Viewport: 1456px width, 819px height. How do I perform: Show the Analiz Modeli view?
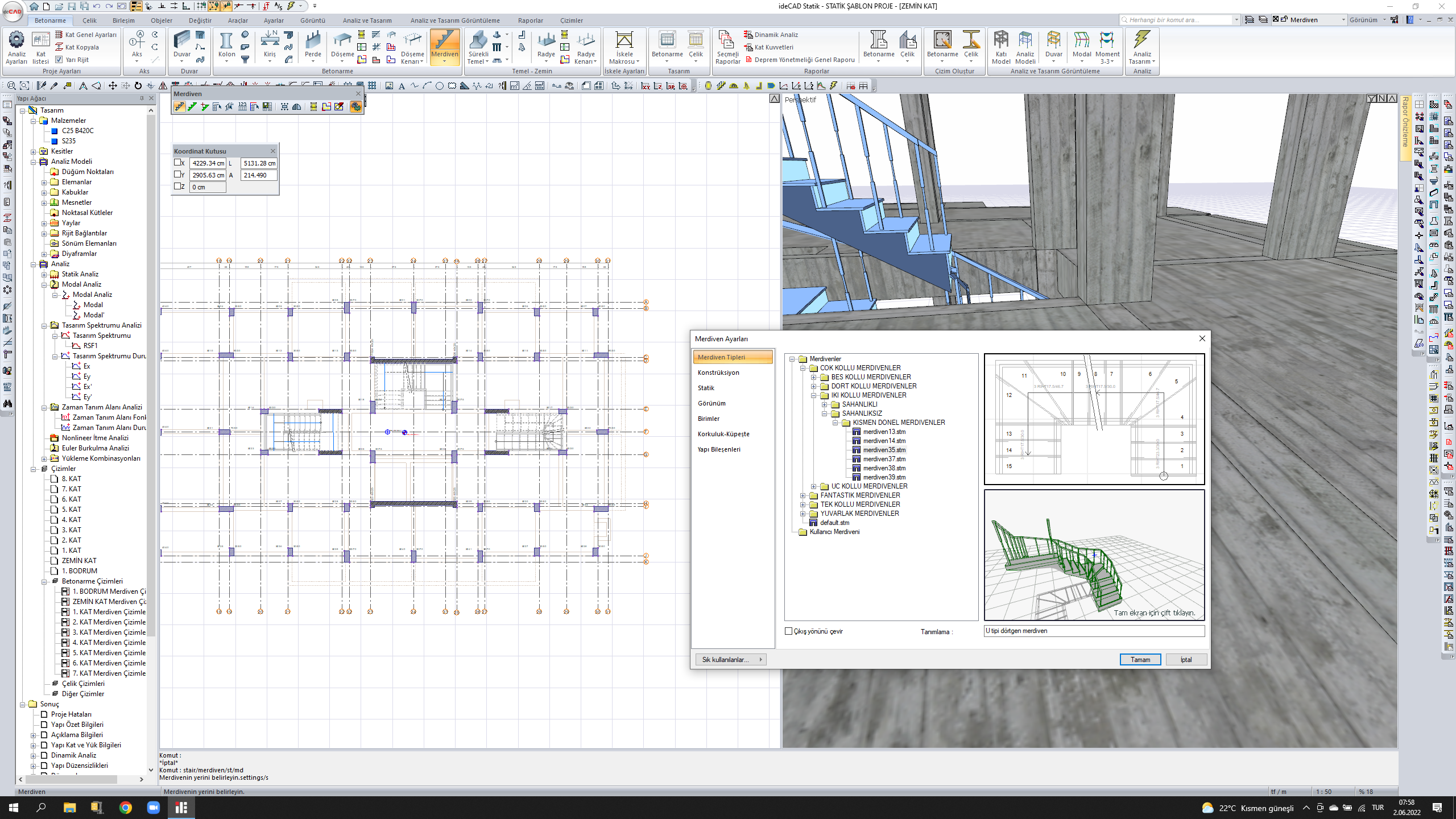point(1025,48)
